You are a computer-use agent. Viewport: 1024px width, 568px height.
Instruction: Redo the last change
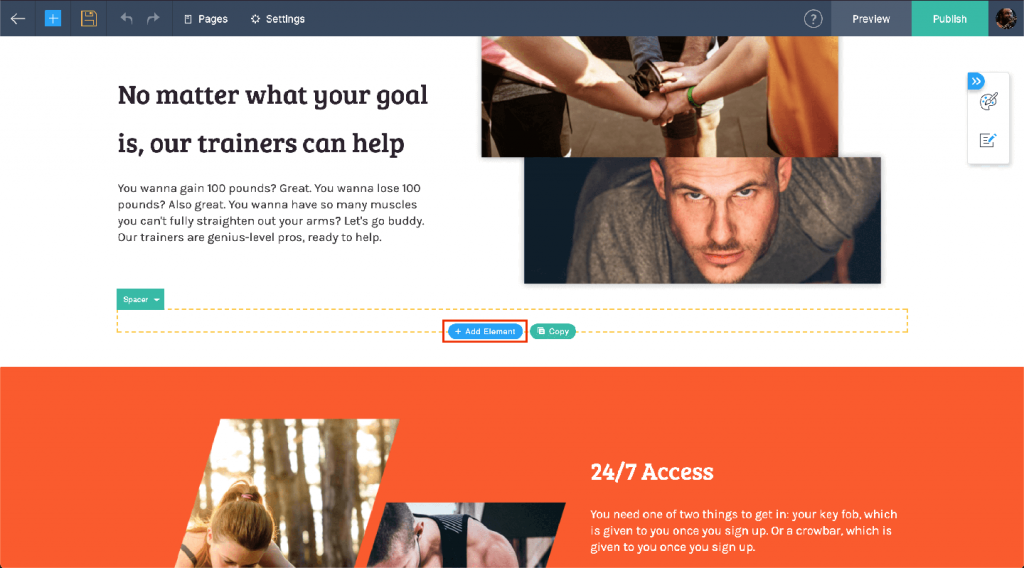[153, 18]
